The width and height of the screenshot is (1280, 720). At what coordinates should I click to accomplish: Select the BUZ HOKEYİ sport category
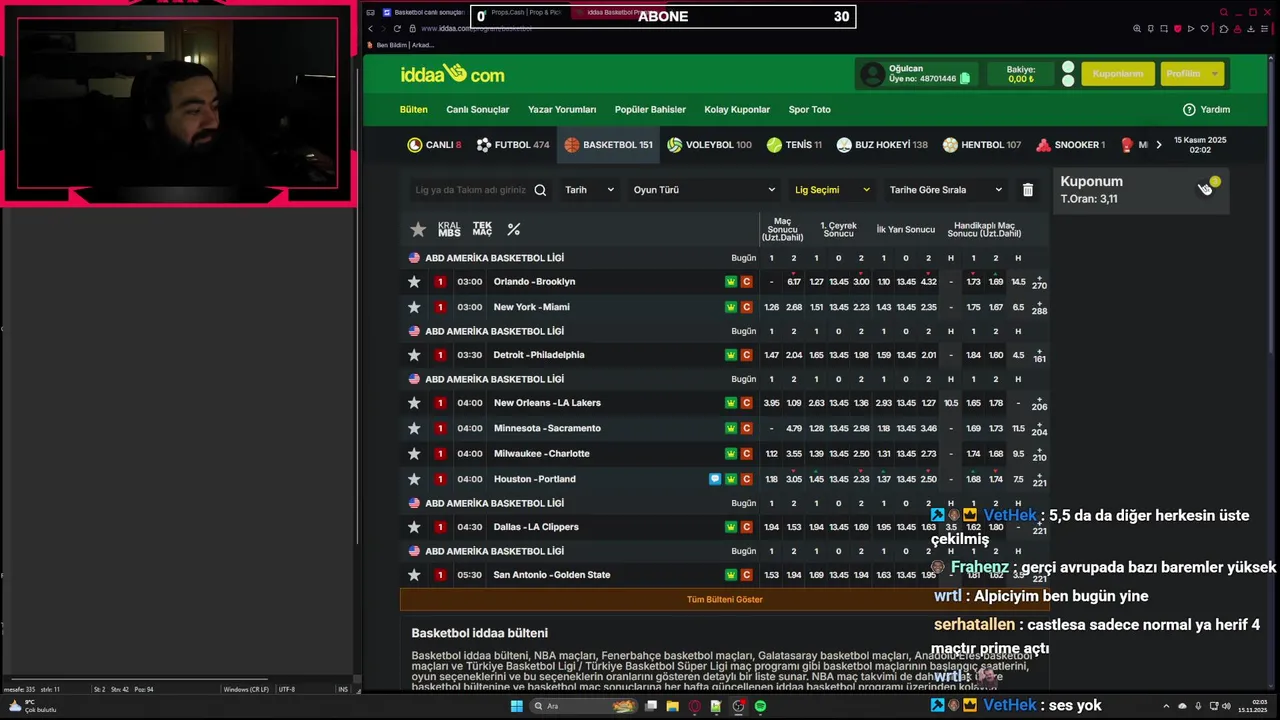point(882,145)
